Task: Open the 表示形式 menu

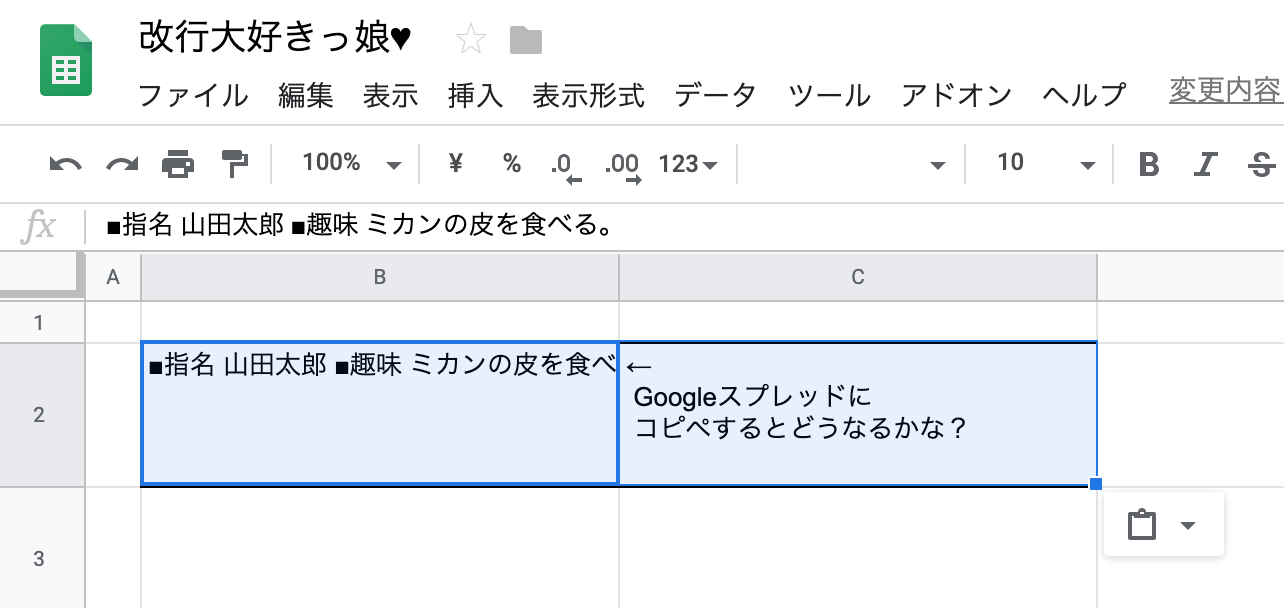Action: point(588,95)
